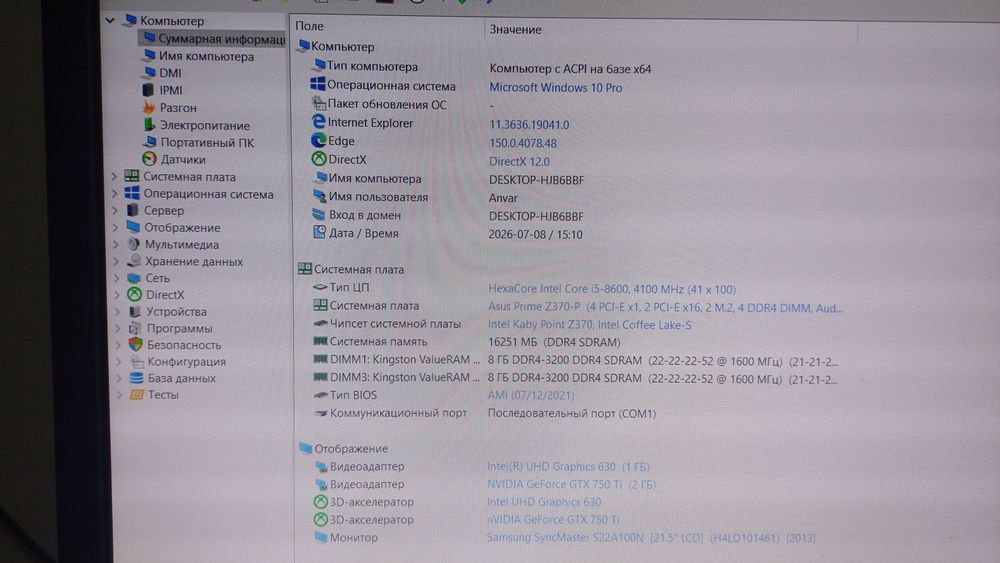Click Мультимедиа speaker icon
This screenshot has height=563, width=1000.
point(133,244)
